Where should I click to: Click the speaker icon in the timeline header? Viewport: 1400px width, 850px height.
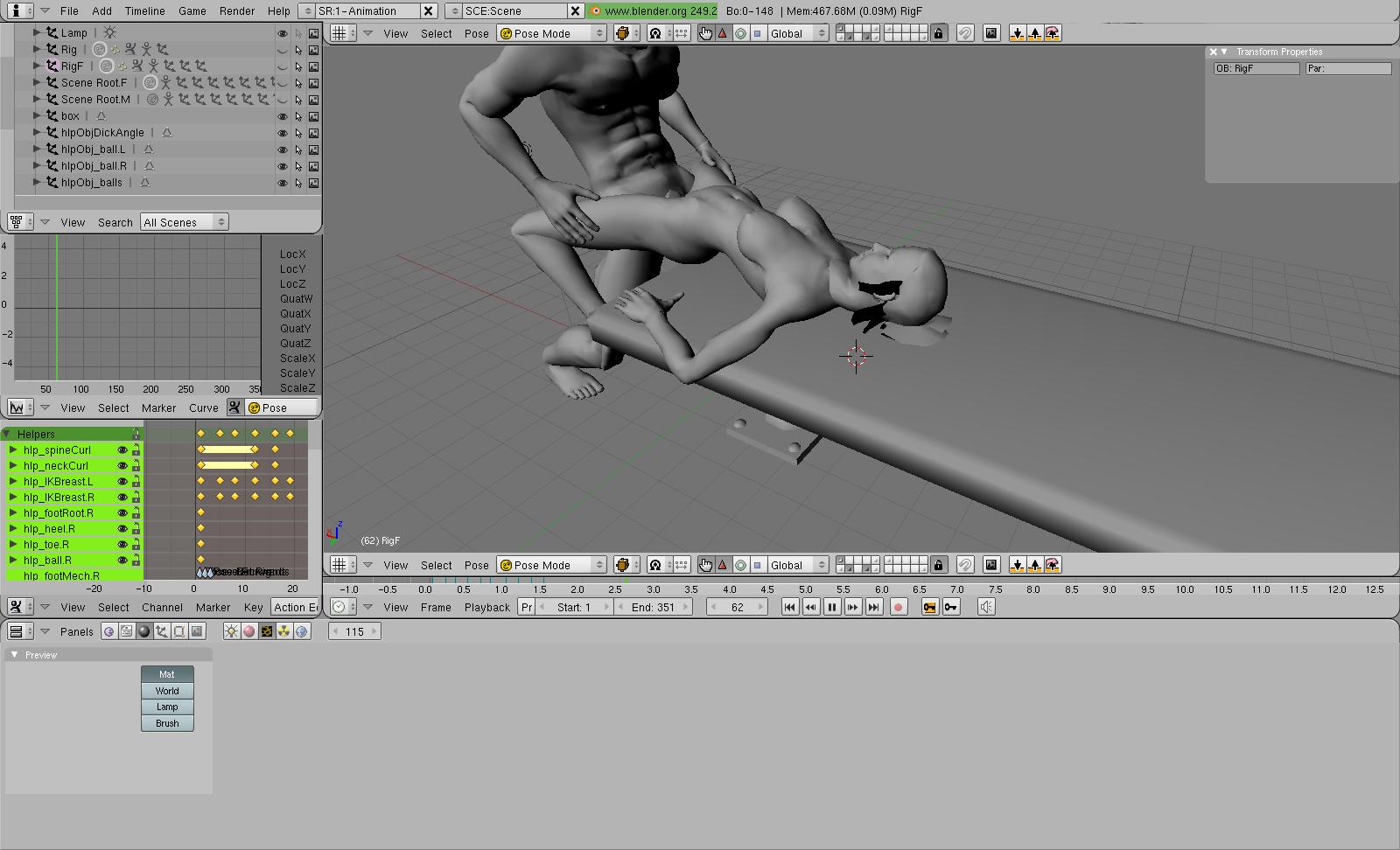coord(986,607)
